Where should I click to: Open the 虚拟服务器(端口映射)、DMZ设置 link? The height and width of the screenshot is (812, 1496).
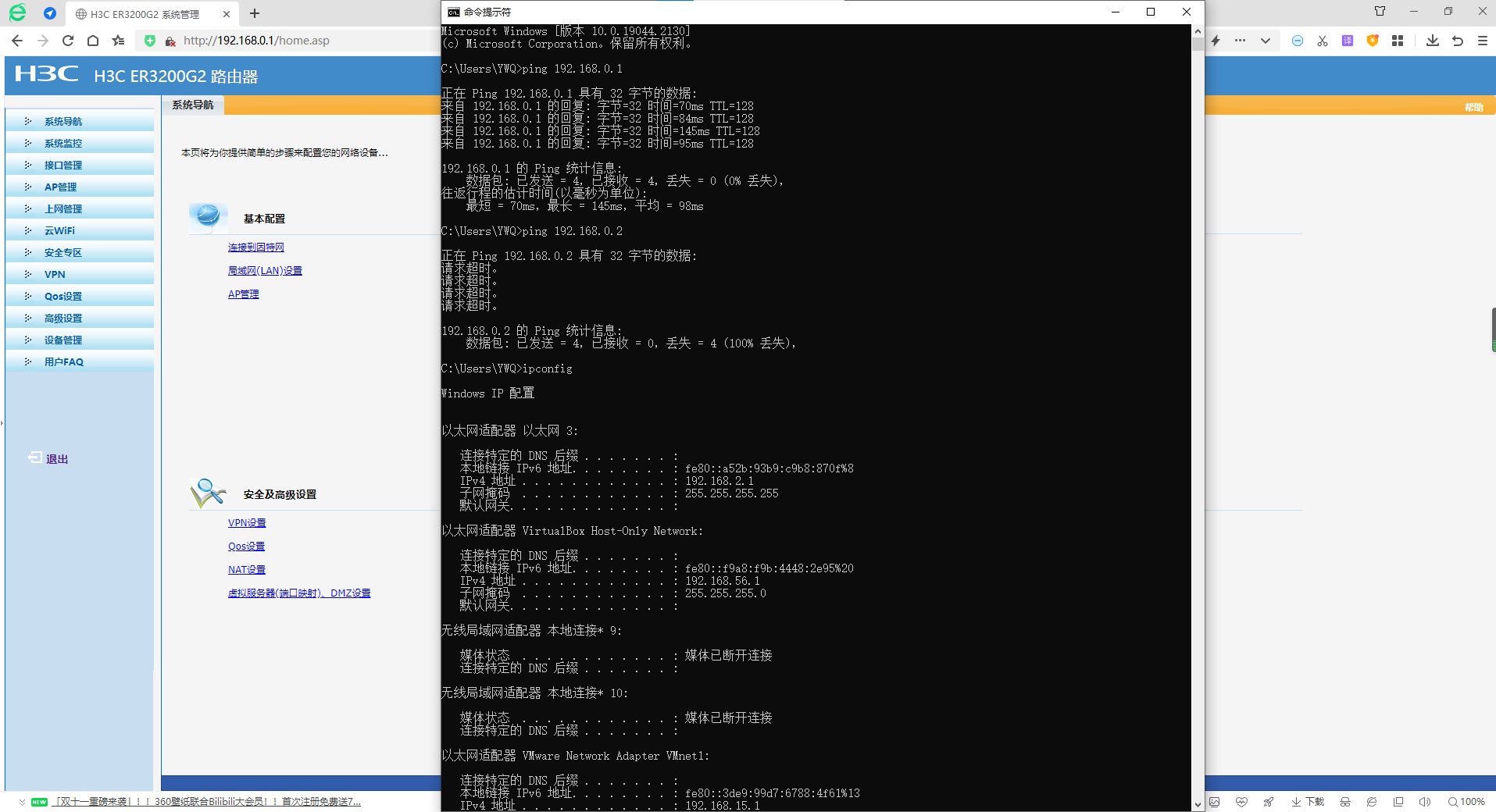[x=299, y=593]
